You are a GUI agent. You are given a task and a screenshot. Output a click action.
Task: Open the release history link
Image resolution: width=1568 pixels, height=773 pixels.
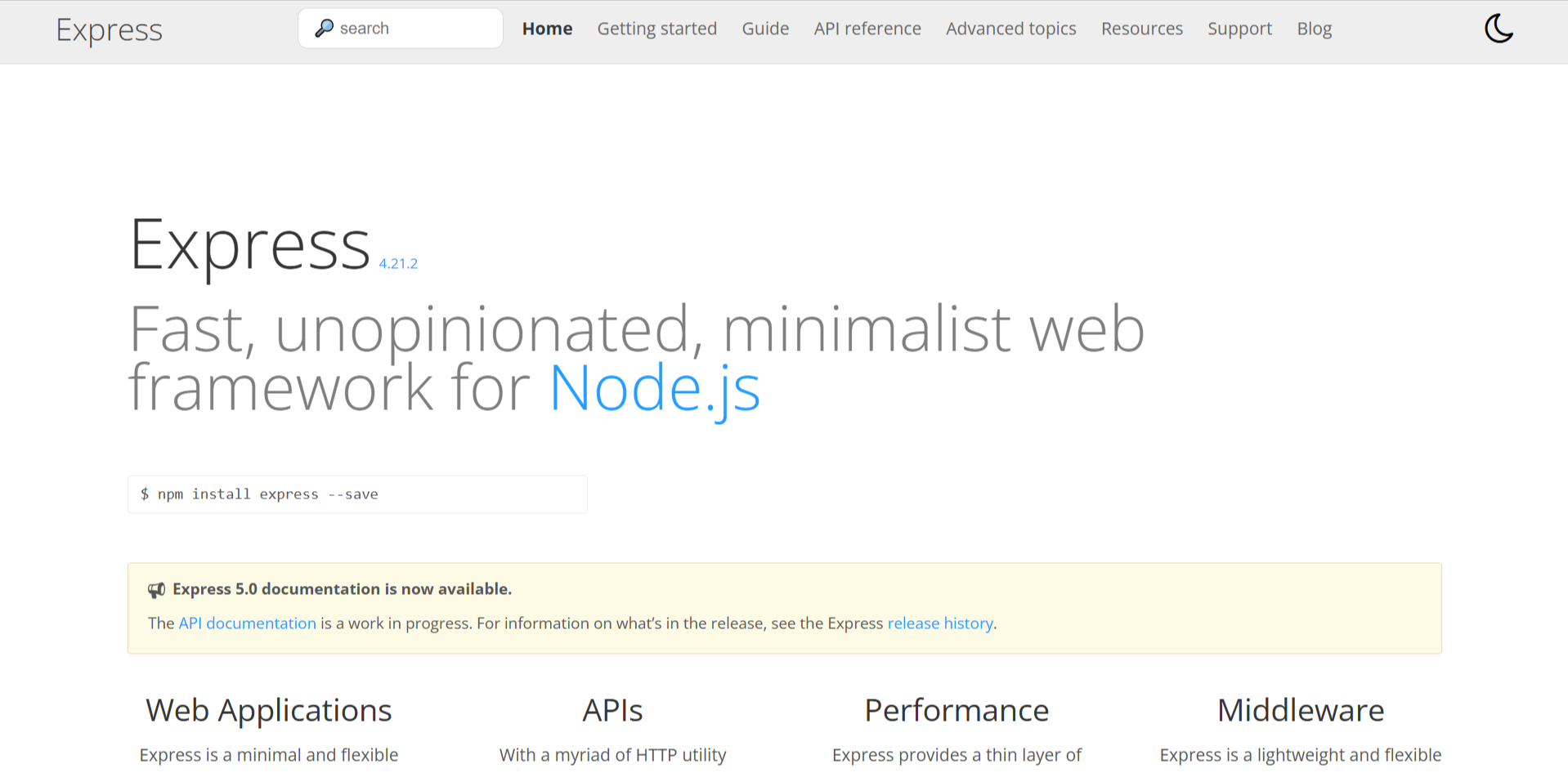[x=940, y=623]
